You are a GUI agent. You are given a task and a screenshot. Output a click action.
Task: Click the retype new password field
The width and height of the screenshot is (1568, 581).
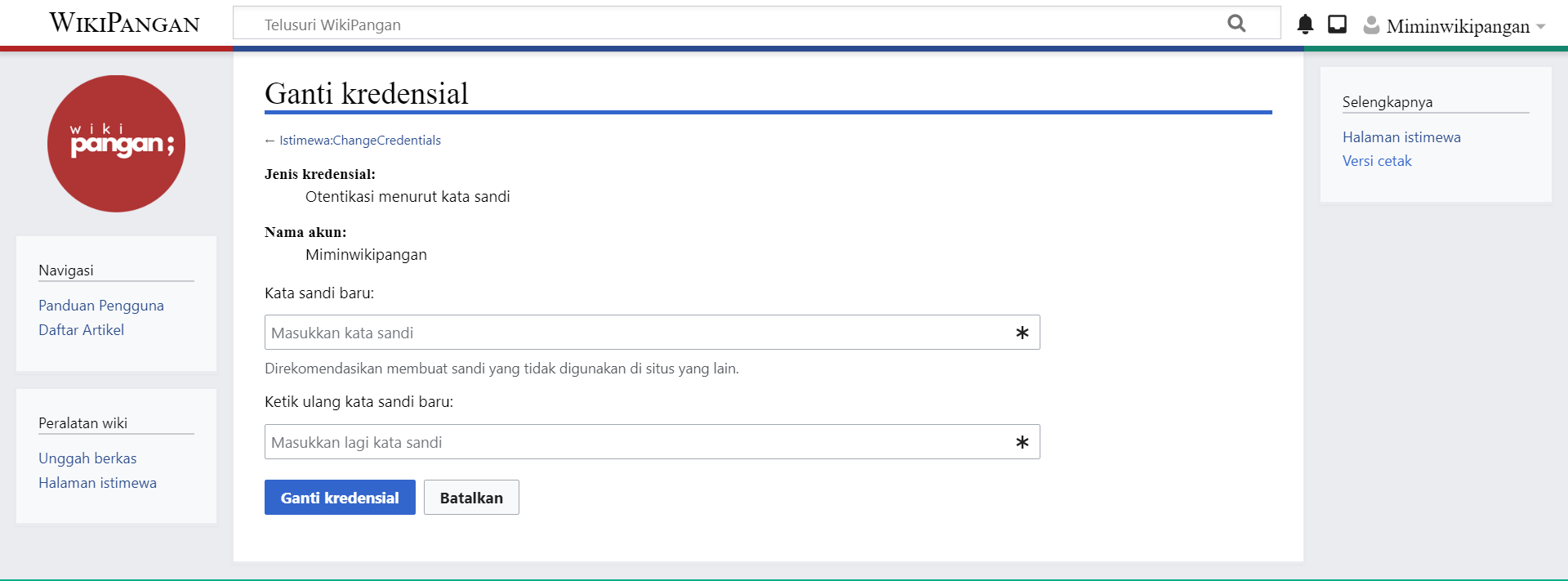(637, 442)
